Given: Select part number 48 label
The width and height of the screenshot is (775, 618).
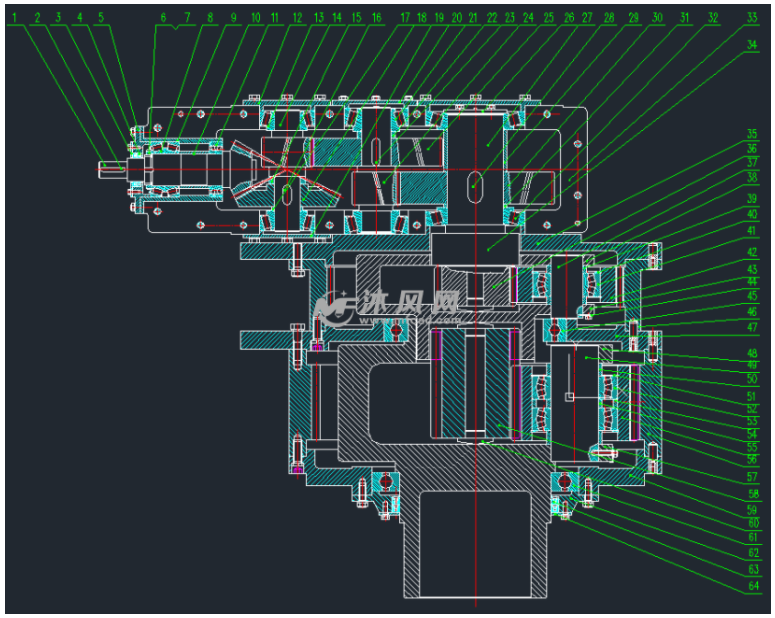Looking at the screenshot, I should (751, 353).
